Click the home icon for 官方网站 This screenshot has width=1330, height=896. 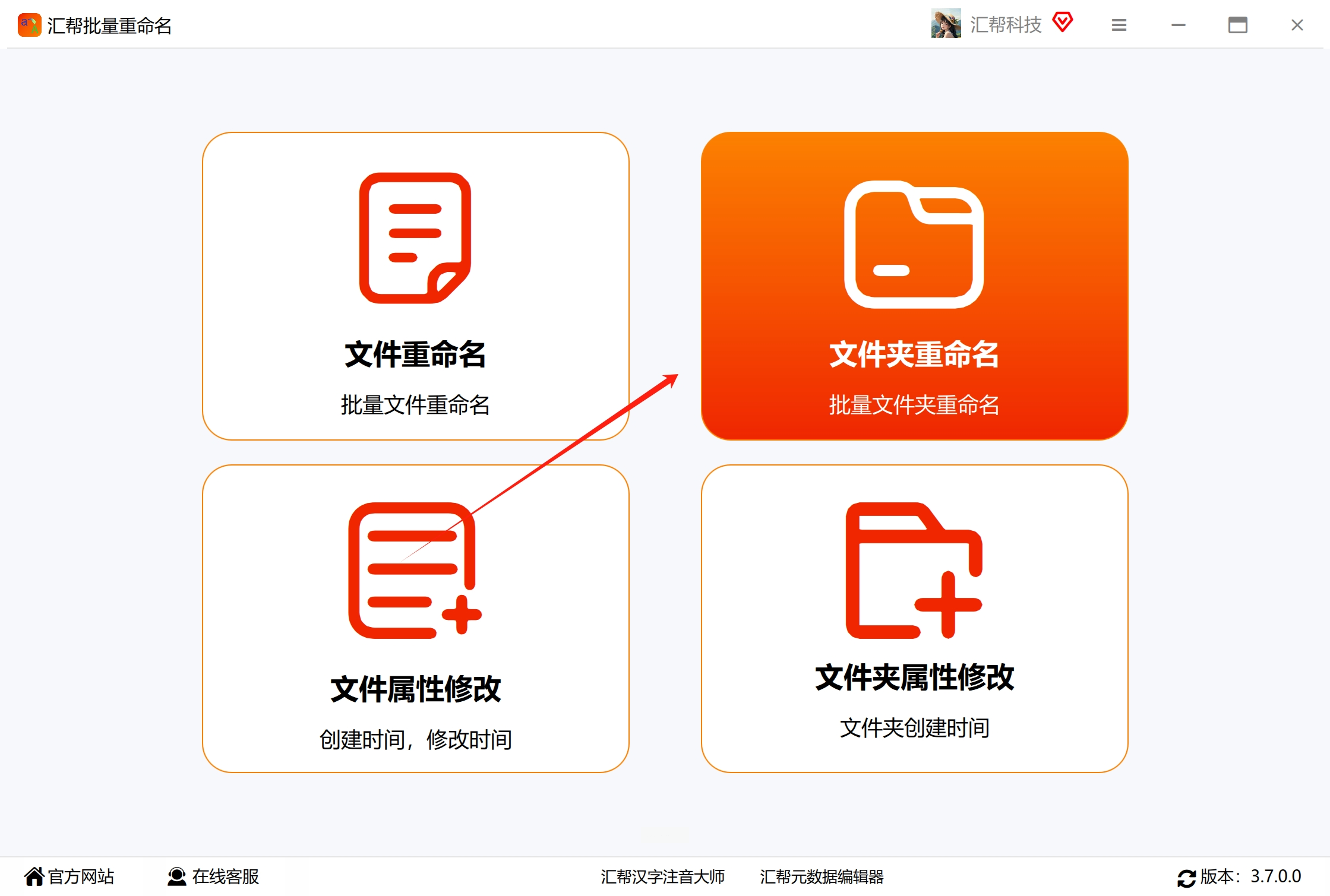[x=34, y=876]
